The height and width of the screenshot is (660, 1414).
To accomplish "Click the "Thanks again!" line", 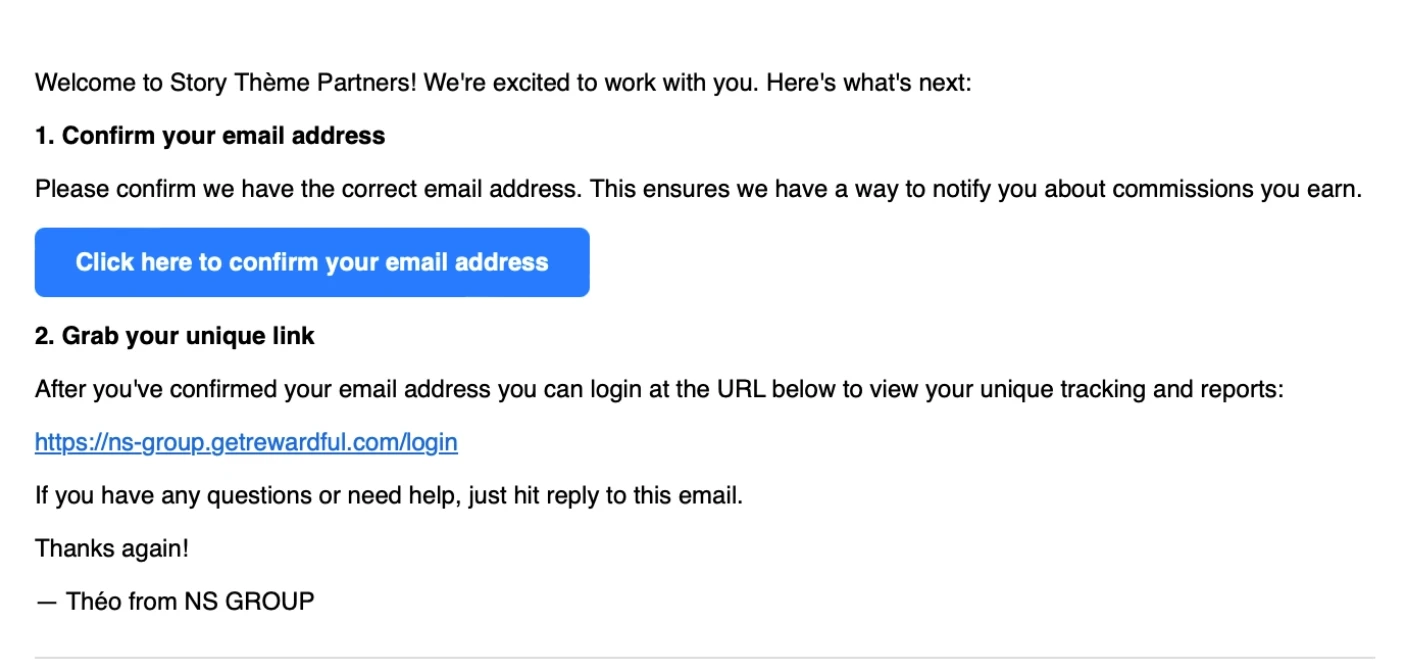I will point(112,548).
